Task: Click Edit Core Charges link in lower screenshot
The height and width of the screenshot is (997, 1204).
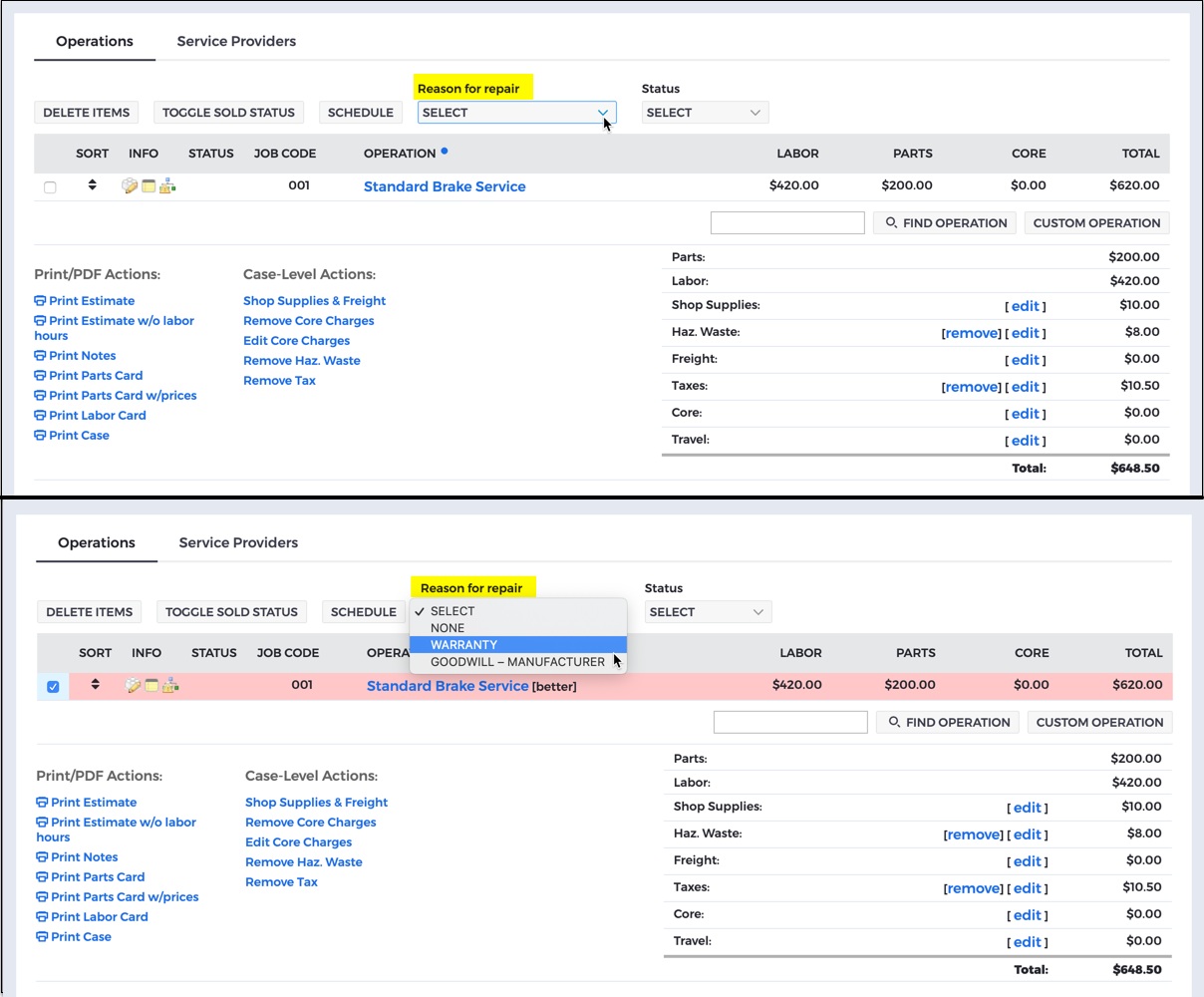Action: [299, 842]
